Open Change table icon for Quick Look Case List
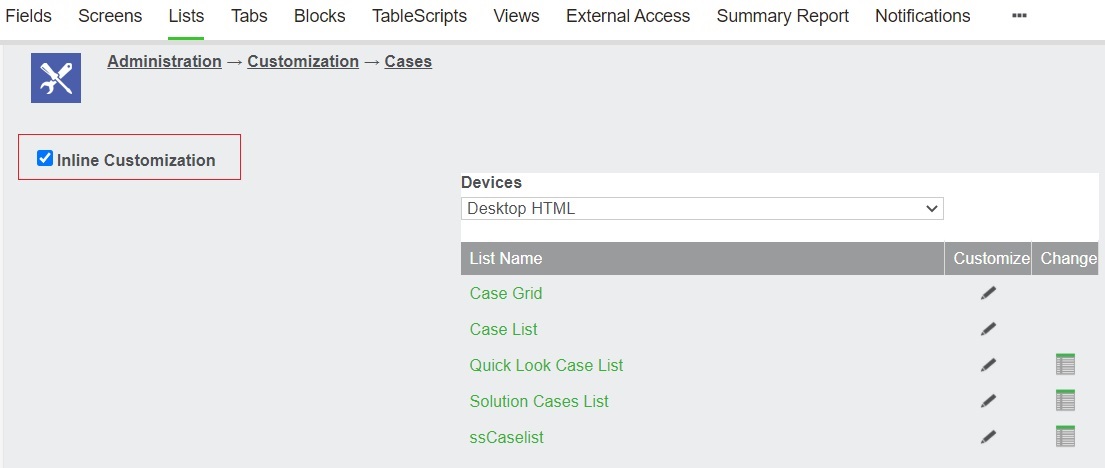This screenshot has width=1105, height=468. click(1065, 364)
